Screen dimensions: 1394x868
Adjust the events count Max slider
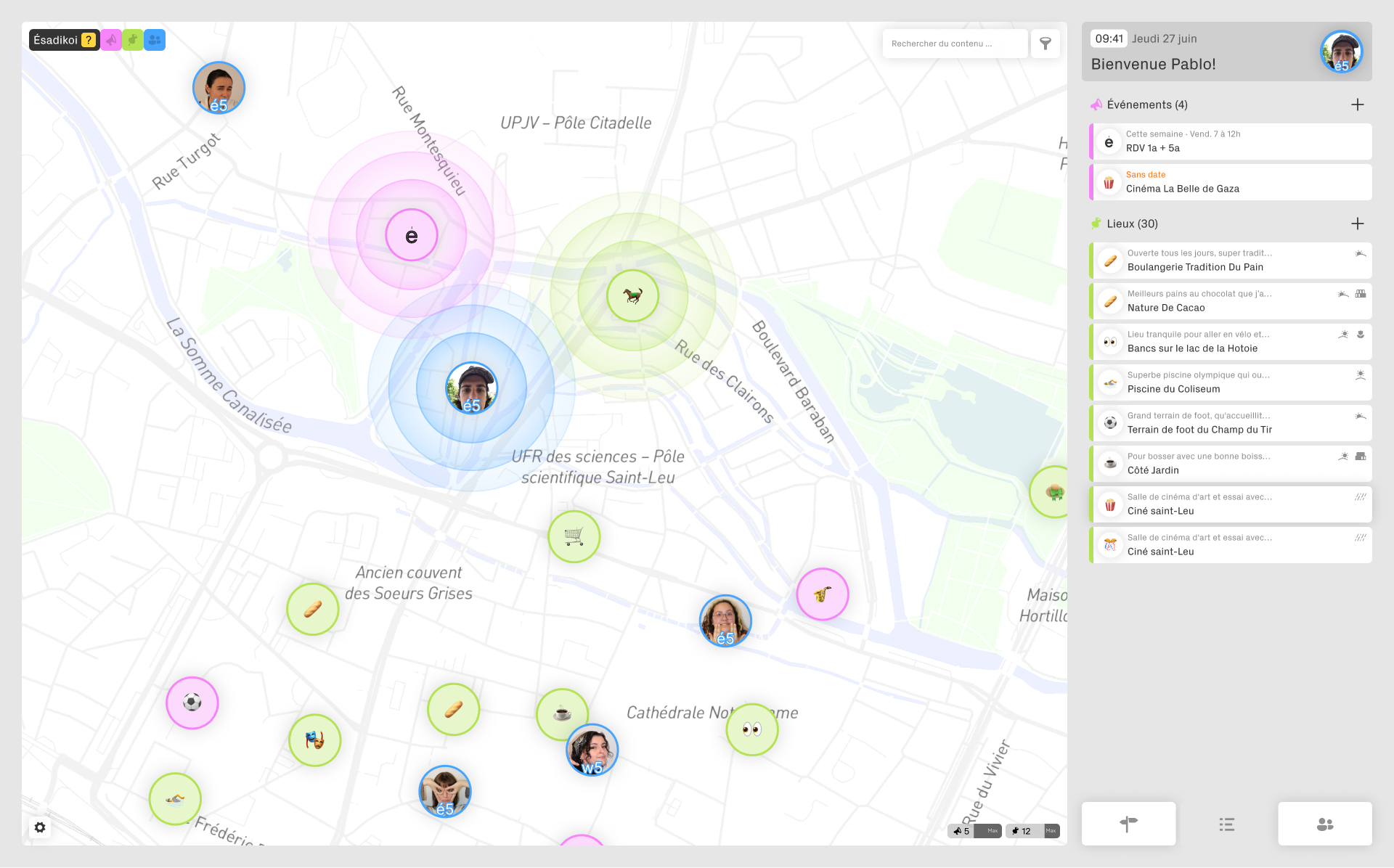click(x=987, y=831)
